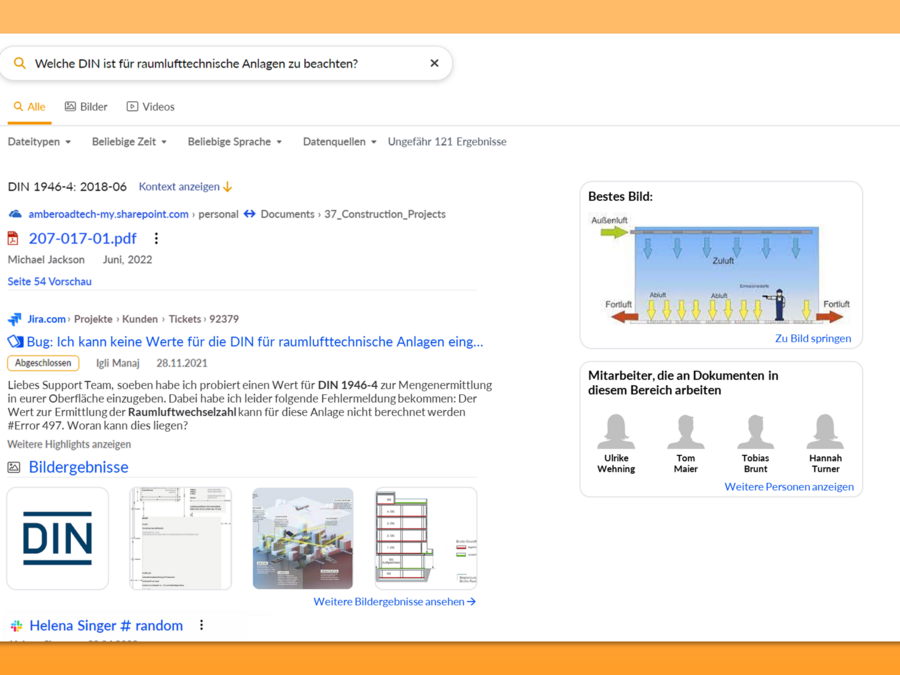Expand Weitere Highlights anzeigen
Screen dimensions: 900x675
(69, 444)
